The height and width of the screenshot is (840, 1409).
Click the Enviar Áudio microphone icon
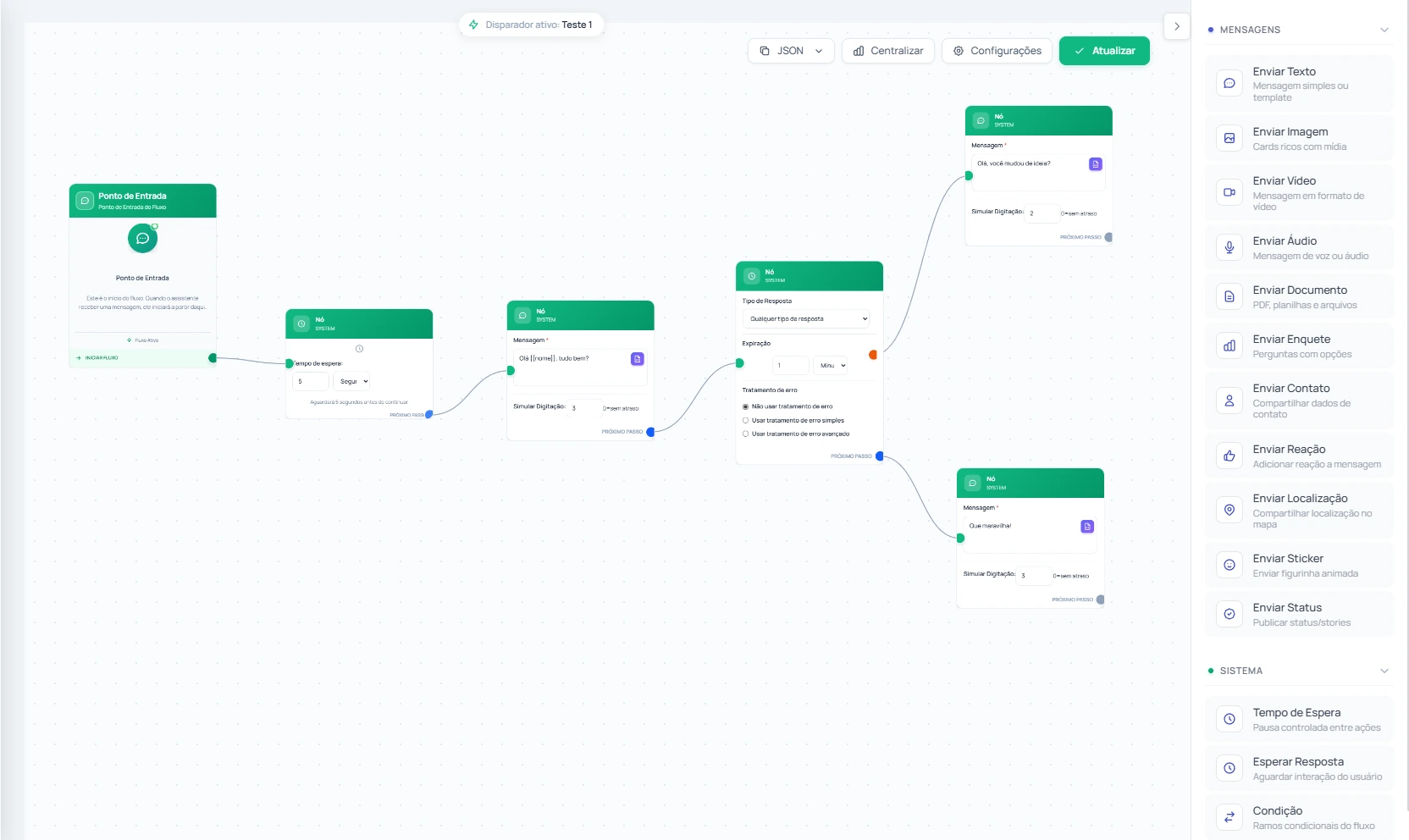pos(1229,247)
